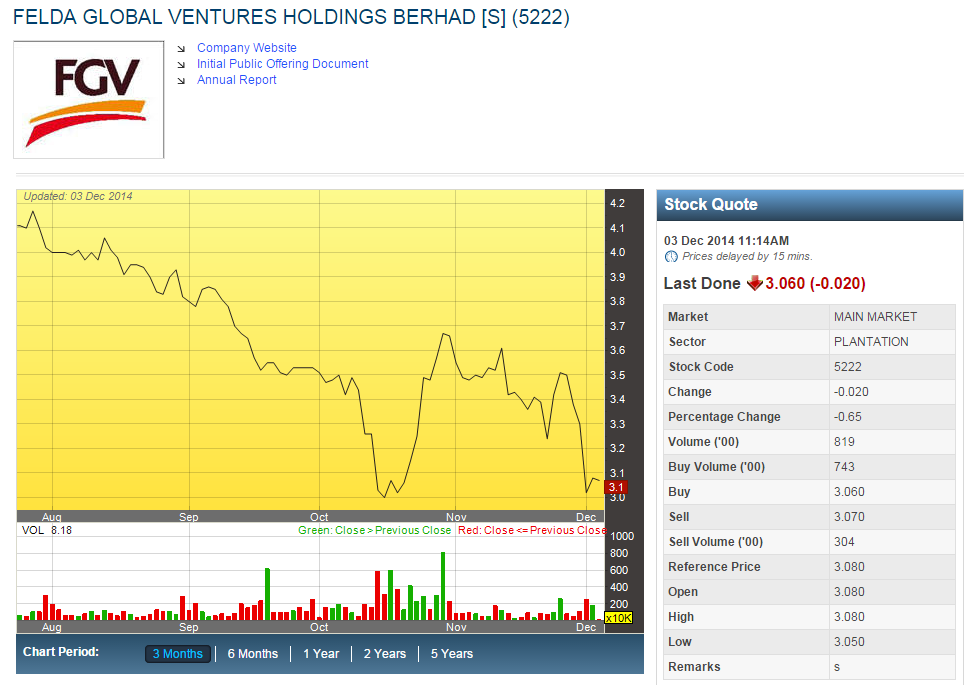Click the yellow x10K volume scale label
The image size is (977, 685).
point(619,618)
